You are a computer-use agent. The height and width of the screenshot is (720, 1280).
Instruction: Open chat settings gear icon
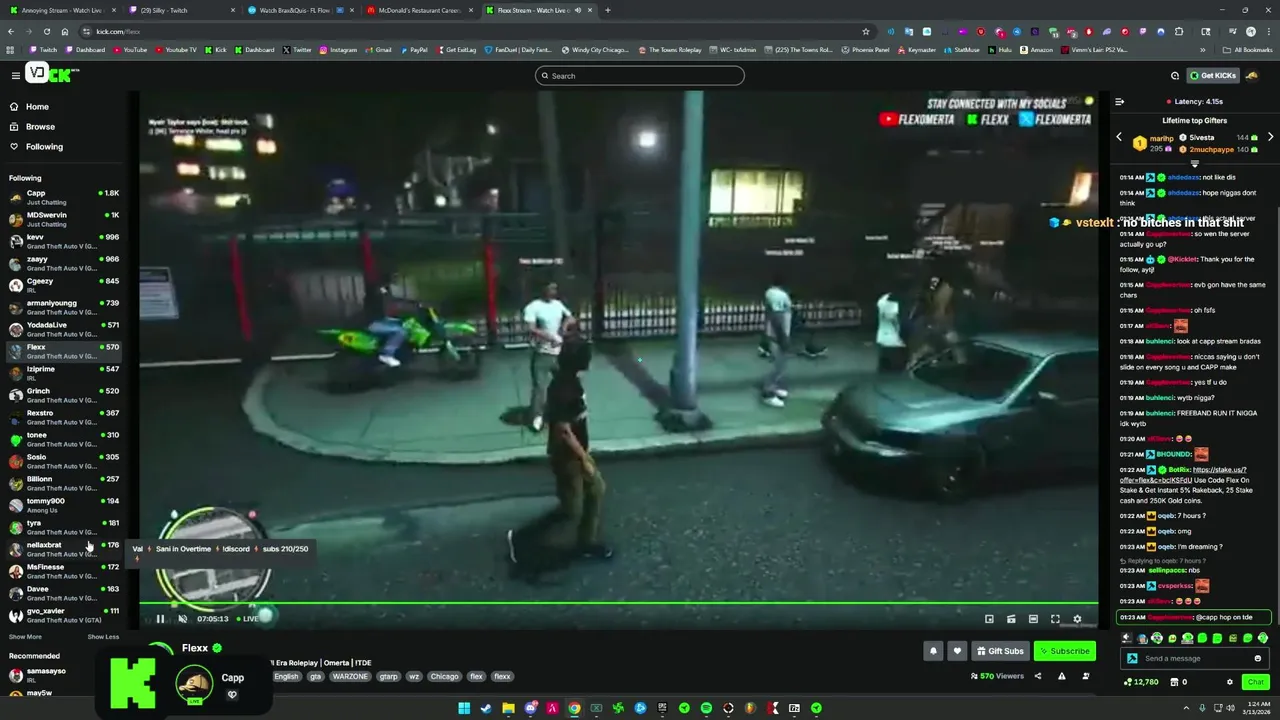1230,682
